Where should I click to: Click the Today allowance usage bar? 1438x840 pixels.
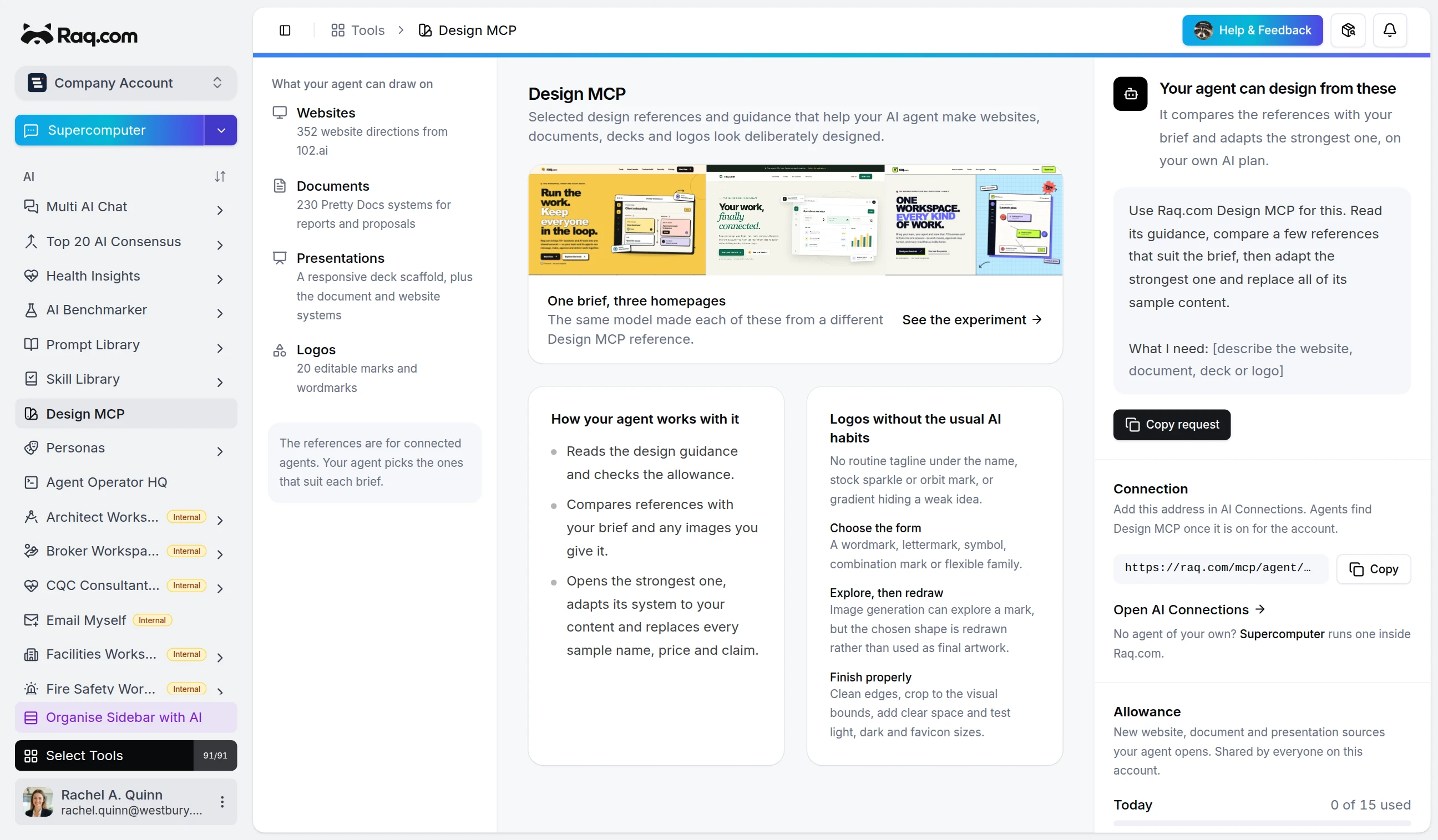click(1261, 823)
